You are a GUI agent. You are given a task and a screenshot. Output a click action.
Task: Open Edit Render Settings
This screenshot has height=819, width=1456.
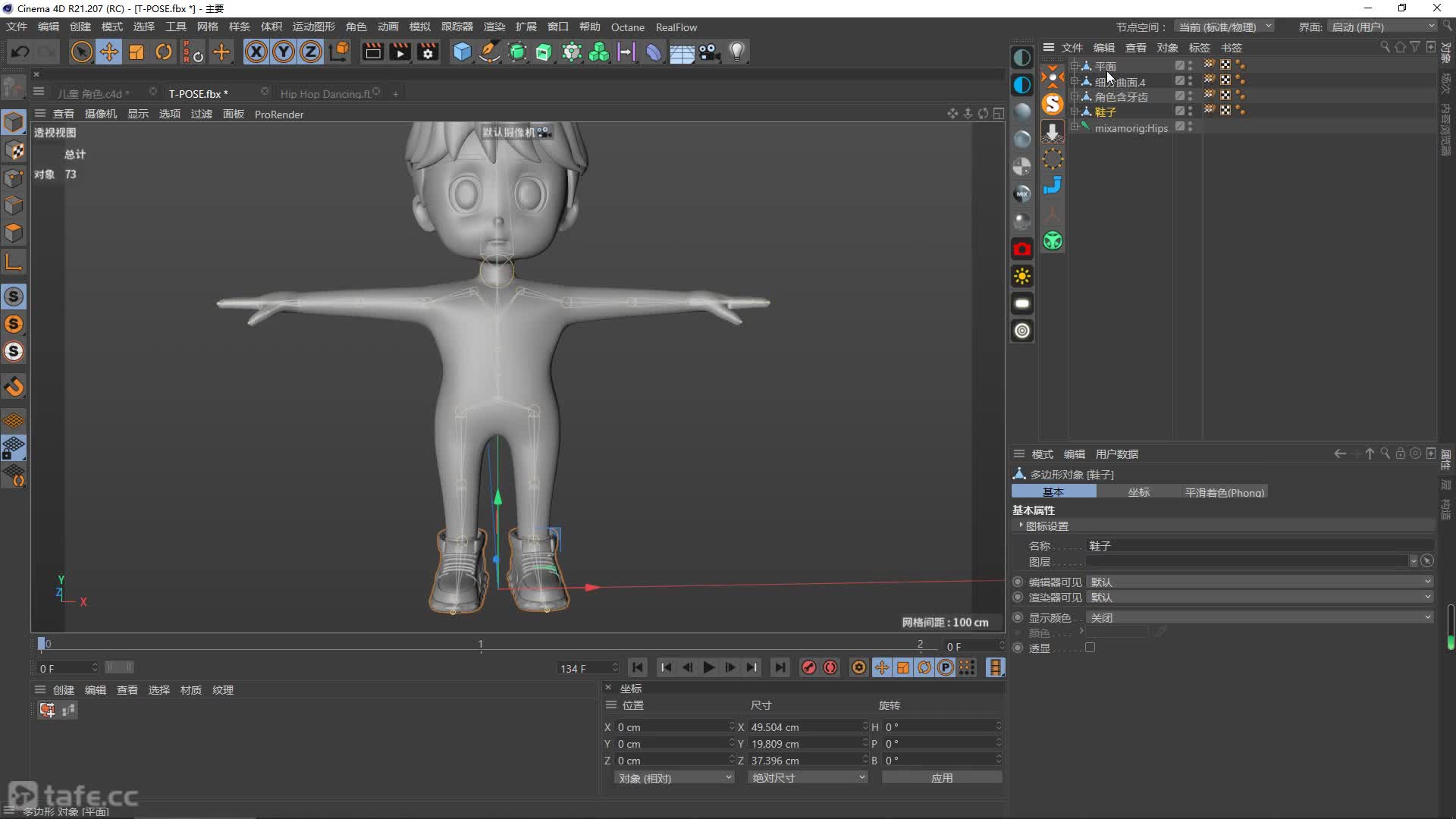click(428, 52)
